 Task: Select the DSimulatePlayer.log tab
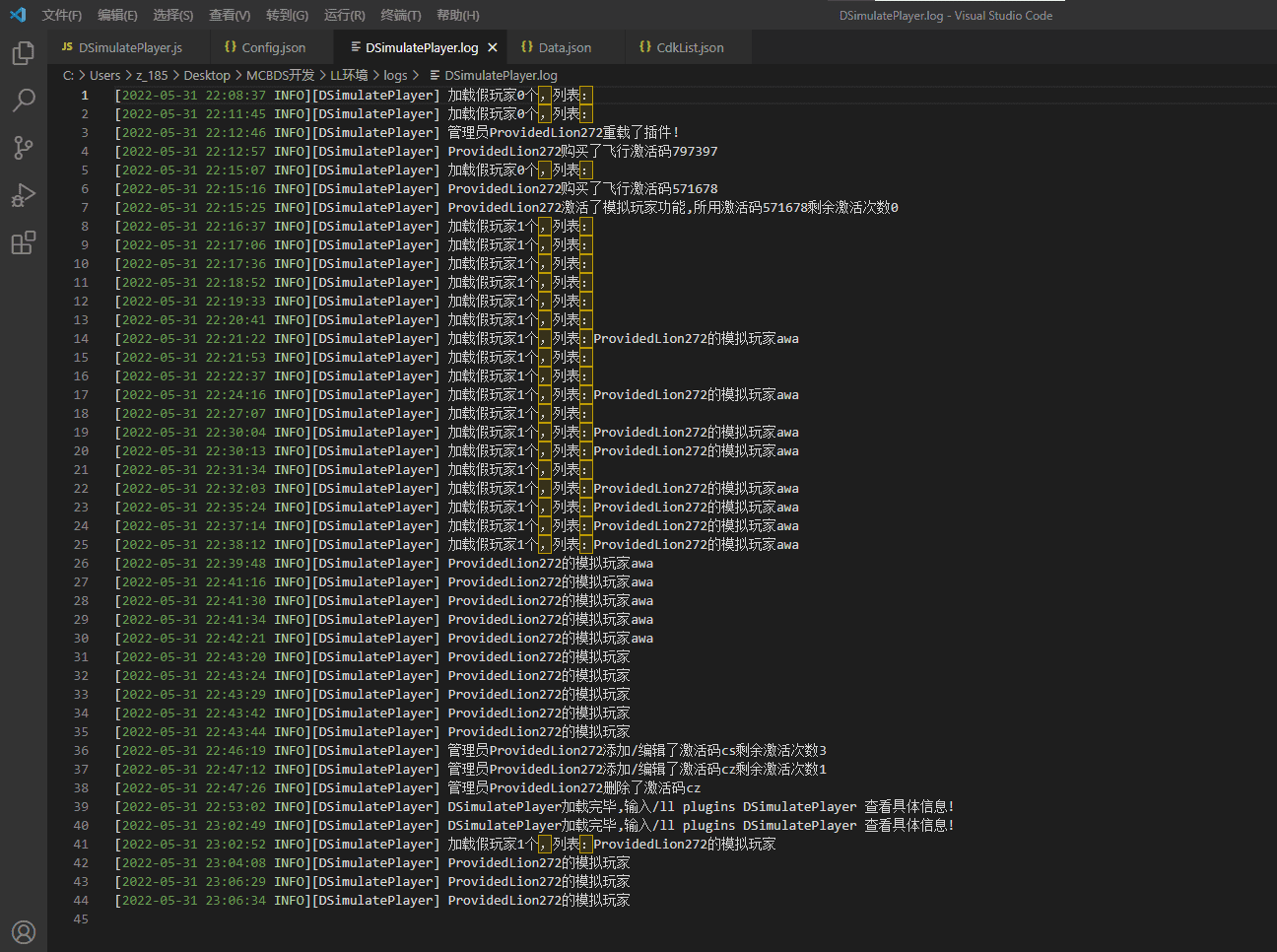tap(422, 47)
